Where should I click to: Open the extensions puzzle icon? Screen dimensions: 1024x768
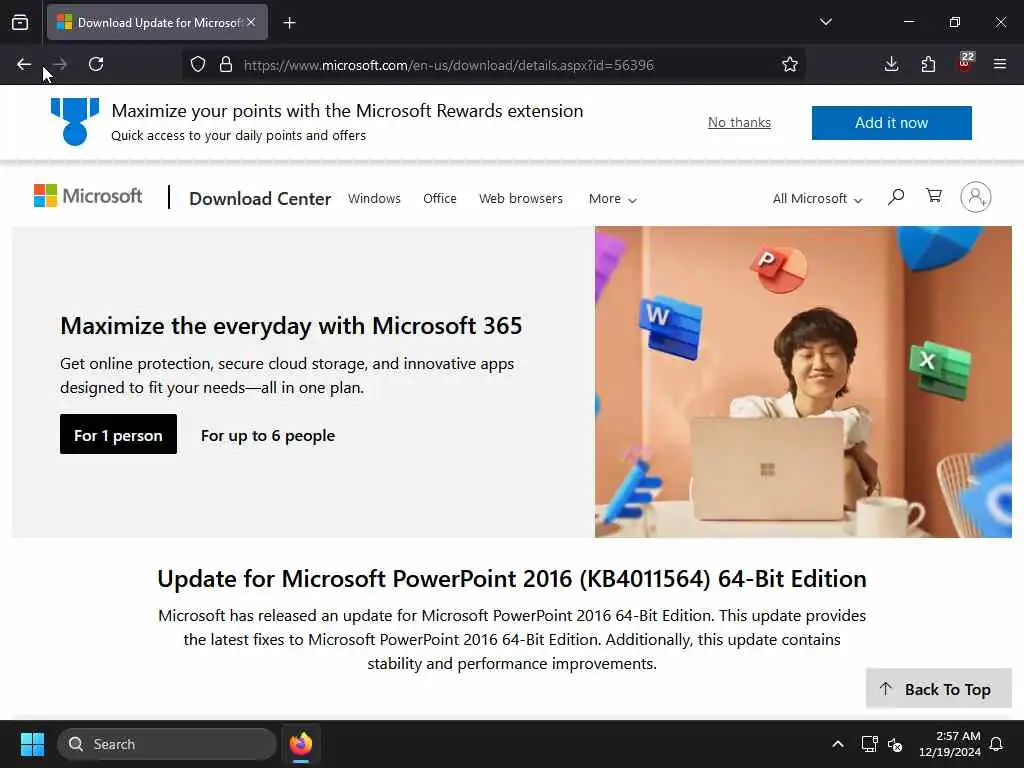[x=928, y=64]
